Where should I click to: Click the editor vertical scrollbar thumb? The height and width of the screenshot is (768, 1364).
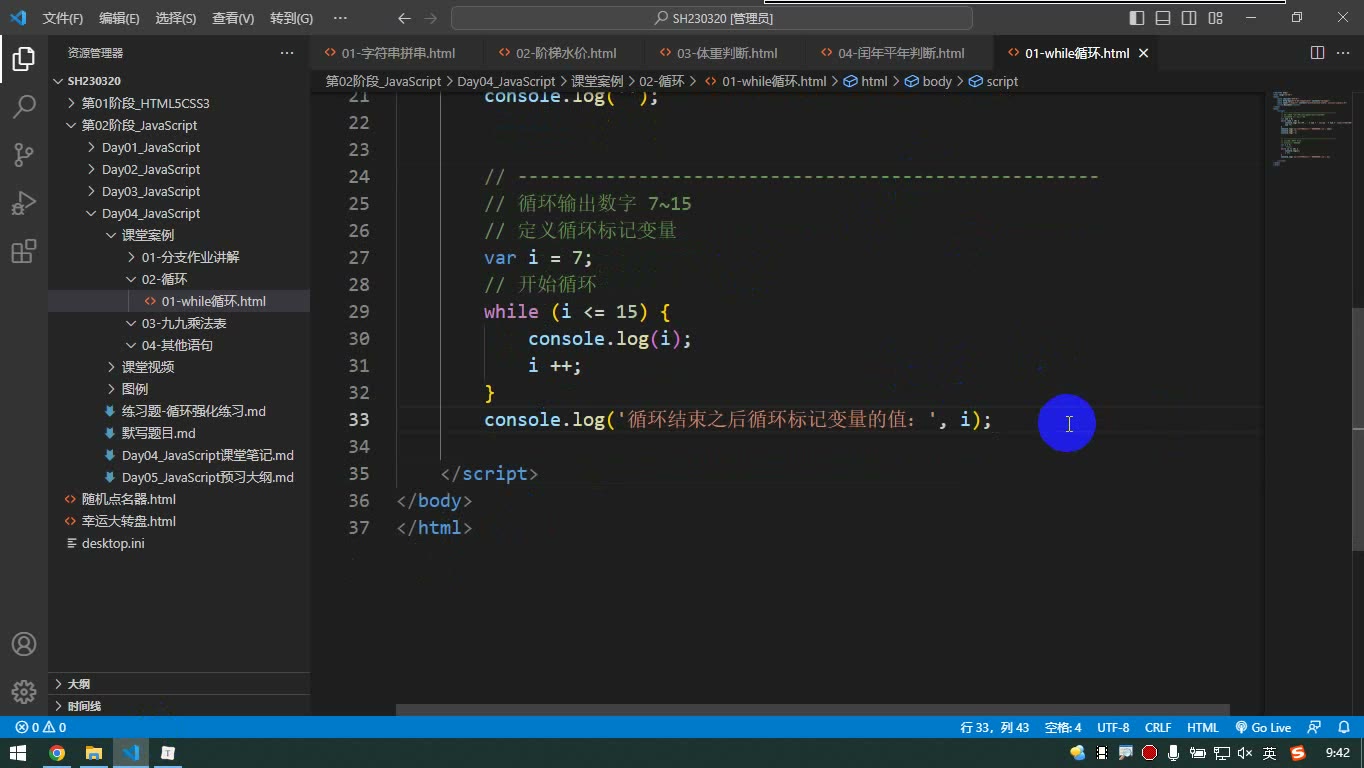(x=1358, y=430)
